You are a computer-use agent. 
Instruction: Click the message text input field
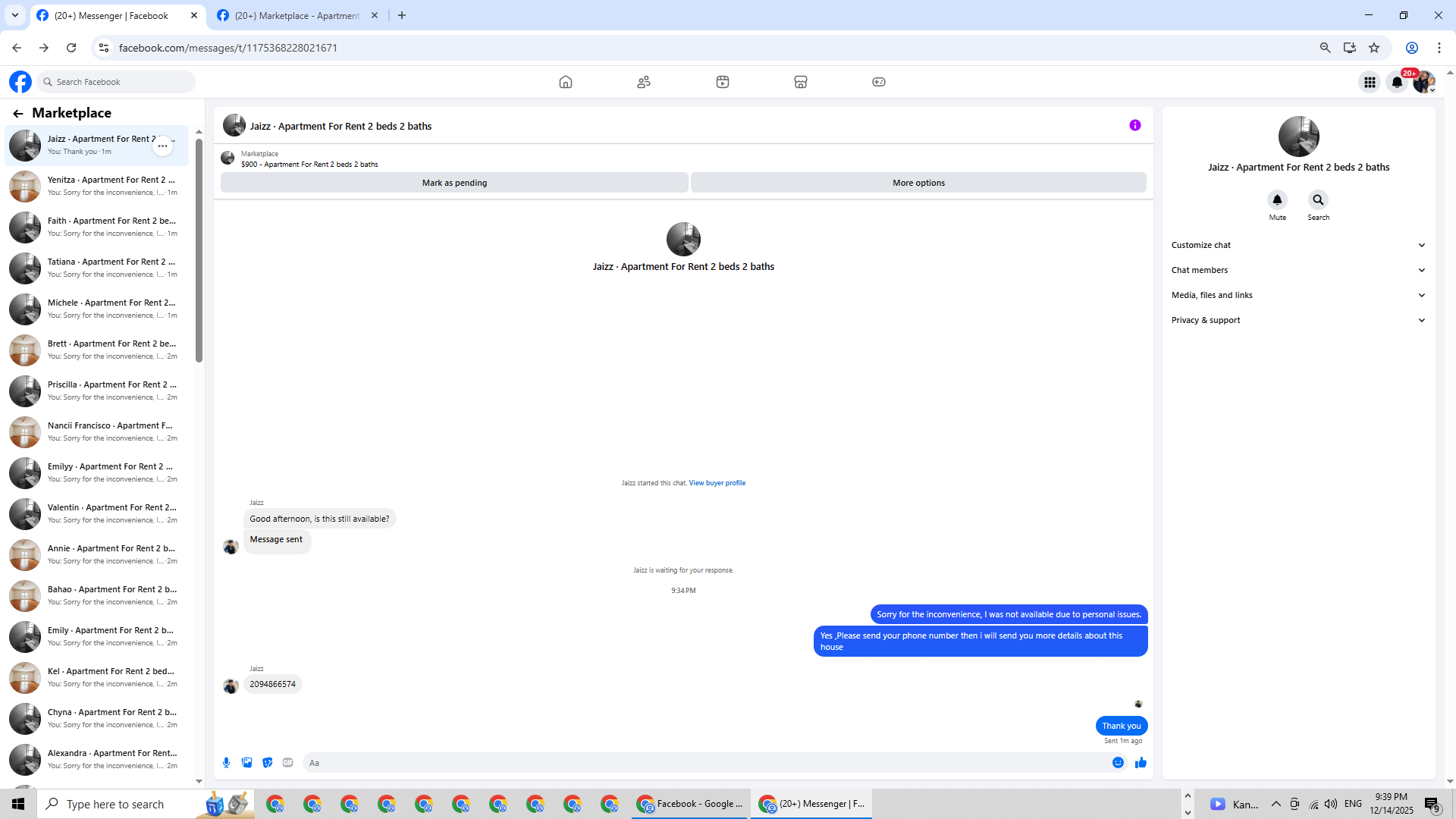pyautogui.click(x=705, y=763)
